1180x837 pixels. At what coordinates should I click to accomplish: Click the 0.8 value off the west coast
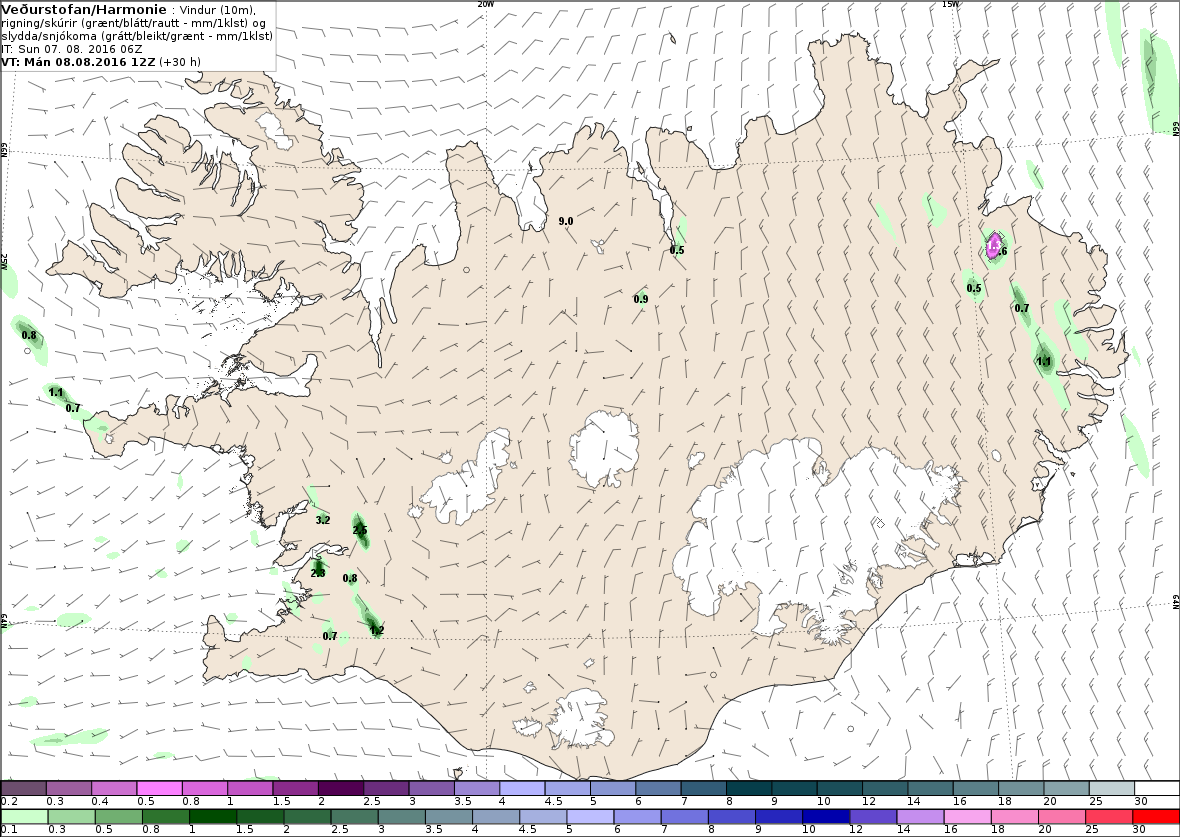tap(29, 336)
